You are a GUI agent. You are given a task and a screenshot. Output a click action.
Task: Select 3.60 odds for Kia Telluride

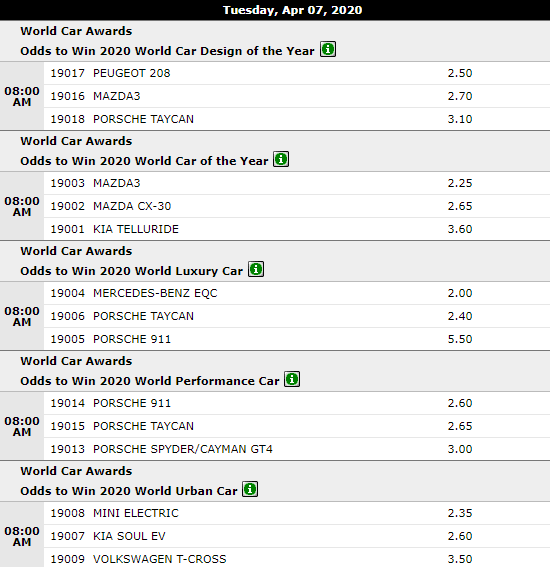tap(460, 229)
